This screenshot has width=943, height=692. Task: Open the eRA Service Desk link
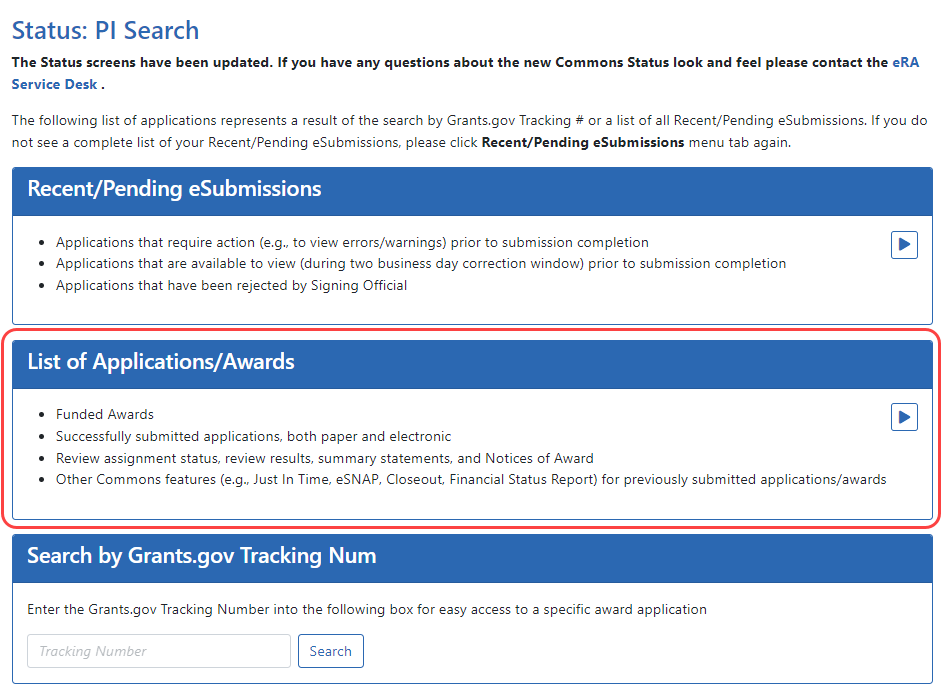coord(905,62)
